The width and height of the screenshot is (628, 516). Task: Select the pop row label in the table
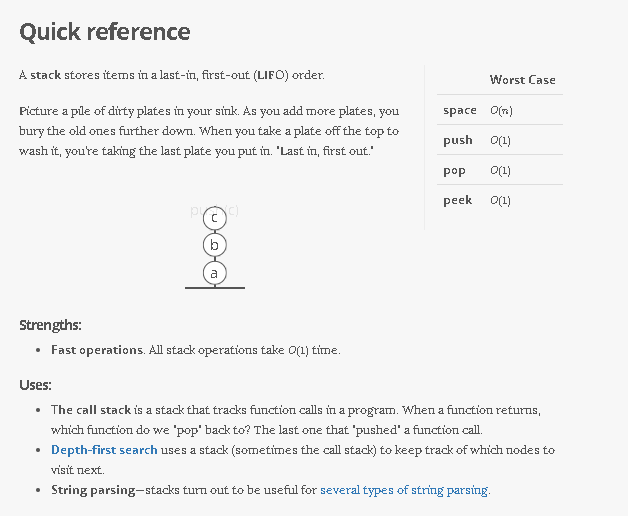[455, 171]
